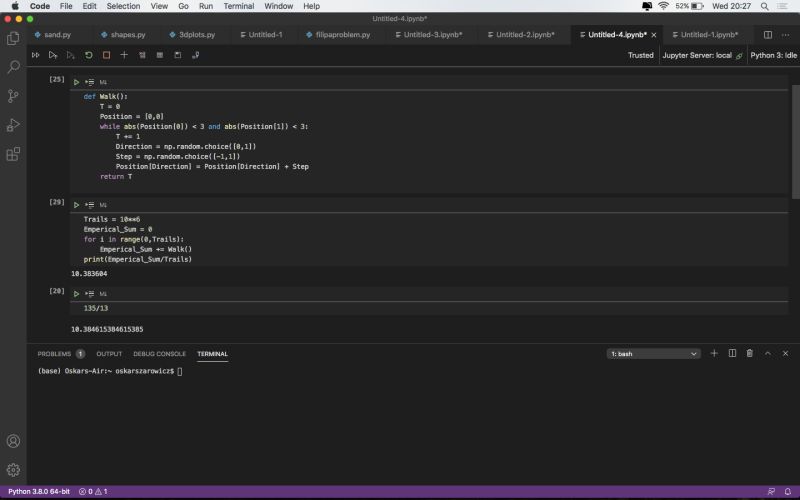This screenshot has height=500, width=800.
Task: Select Python 3.8.0 64-bit interpreter
Action: [39, 491]
